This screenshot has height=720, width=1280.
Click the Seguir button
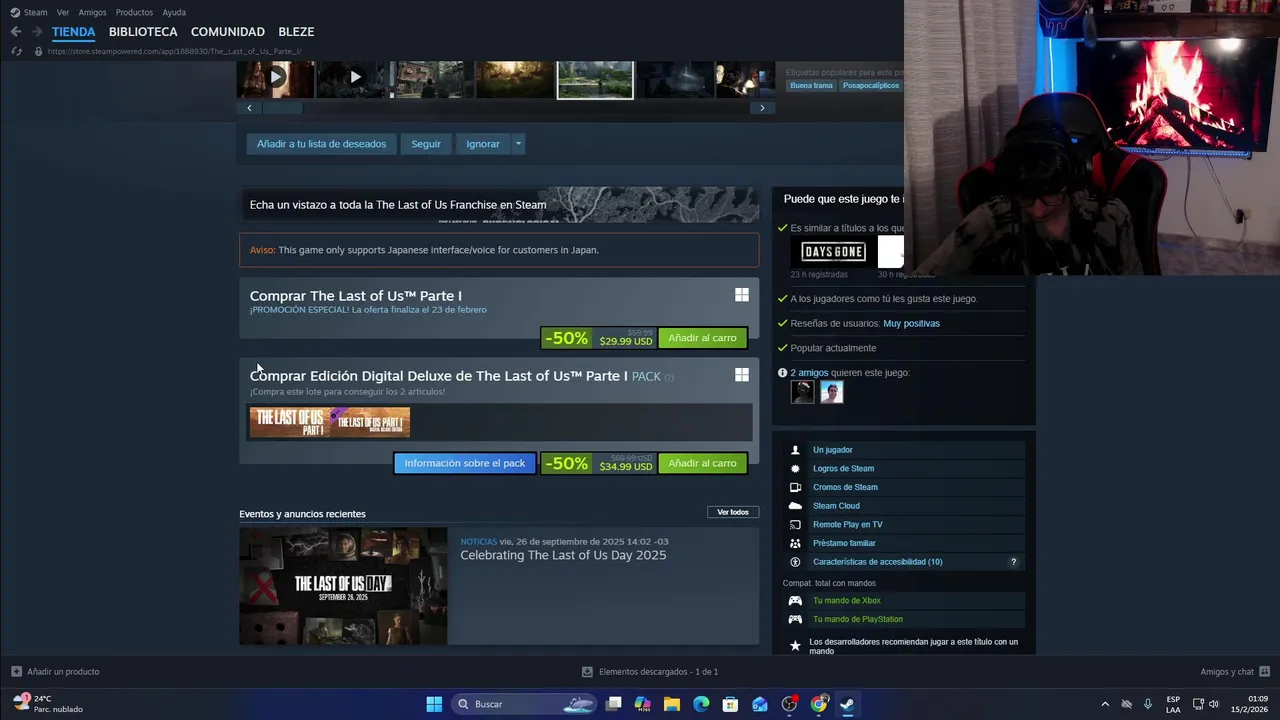(426, 144)
